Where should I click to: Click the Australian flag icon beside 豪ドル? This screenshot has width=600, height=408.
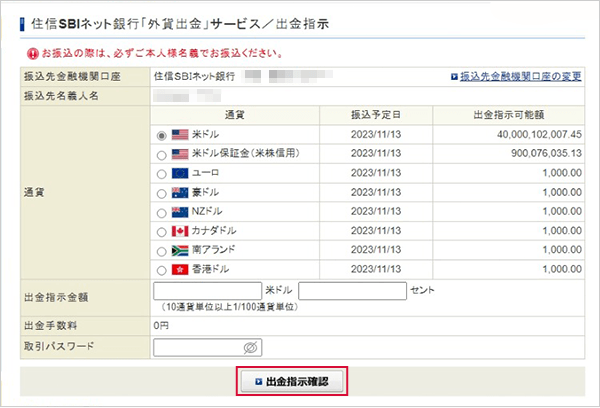tap(180, 193)
